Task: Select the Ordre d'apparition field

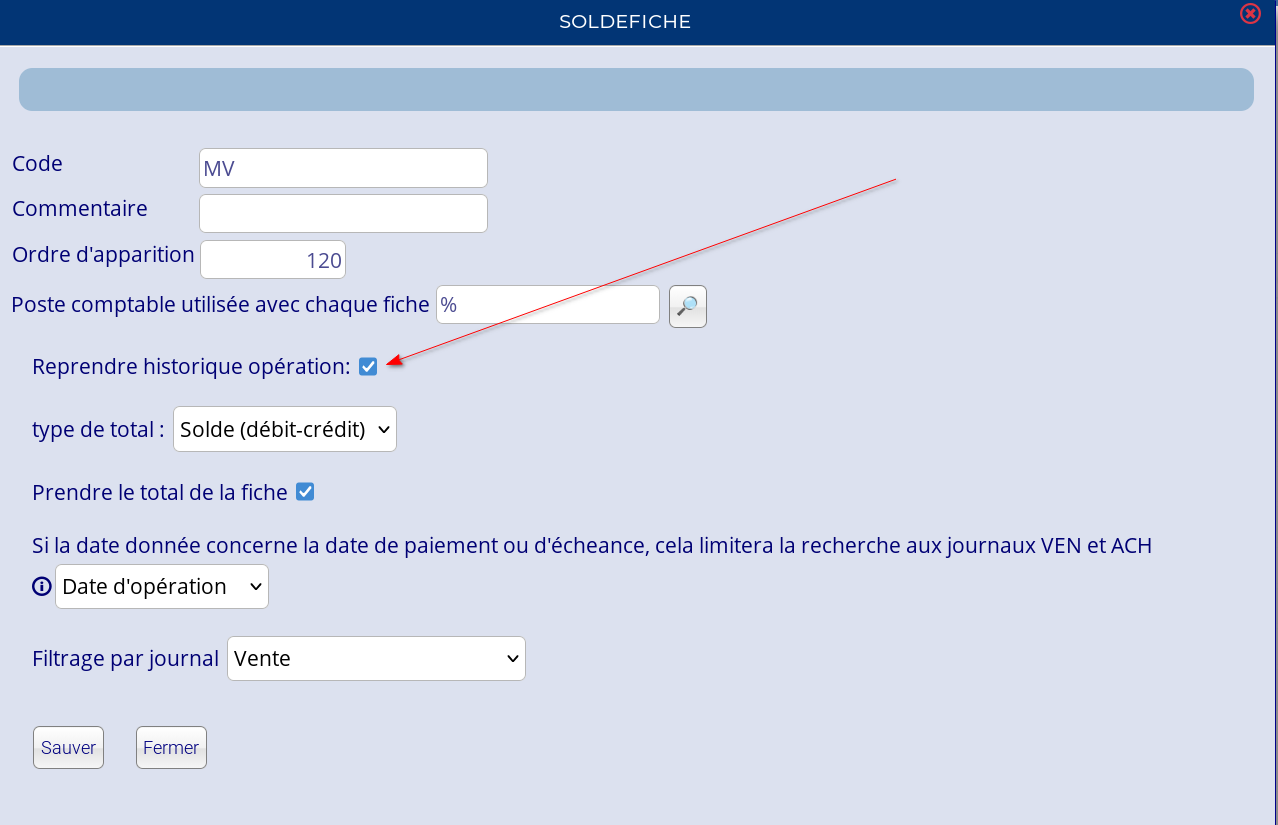Action: click(273, 260)
